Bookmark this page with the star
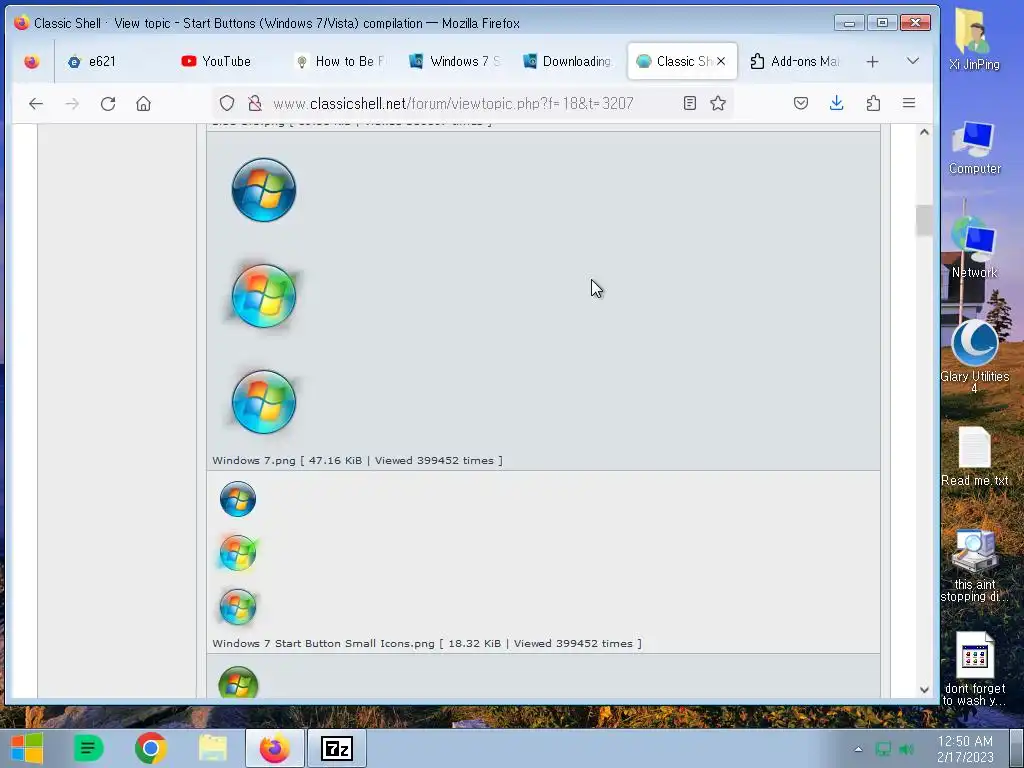 [x=718, y=103]
